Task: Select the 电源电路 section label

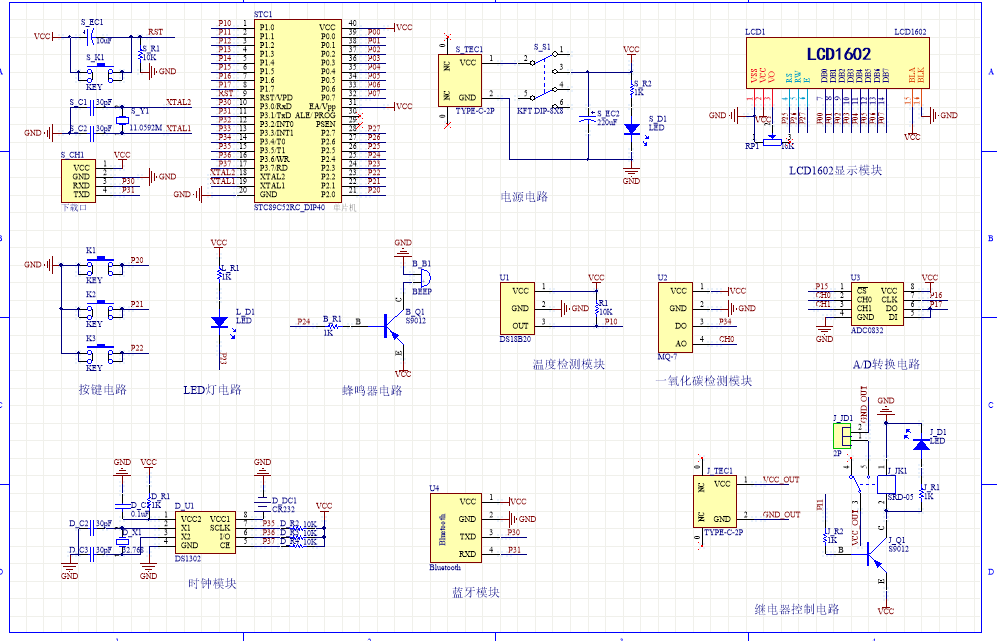Action: pyautogui.click(x=524, y=197)
